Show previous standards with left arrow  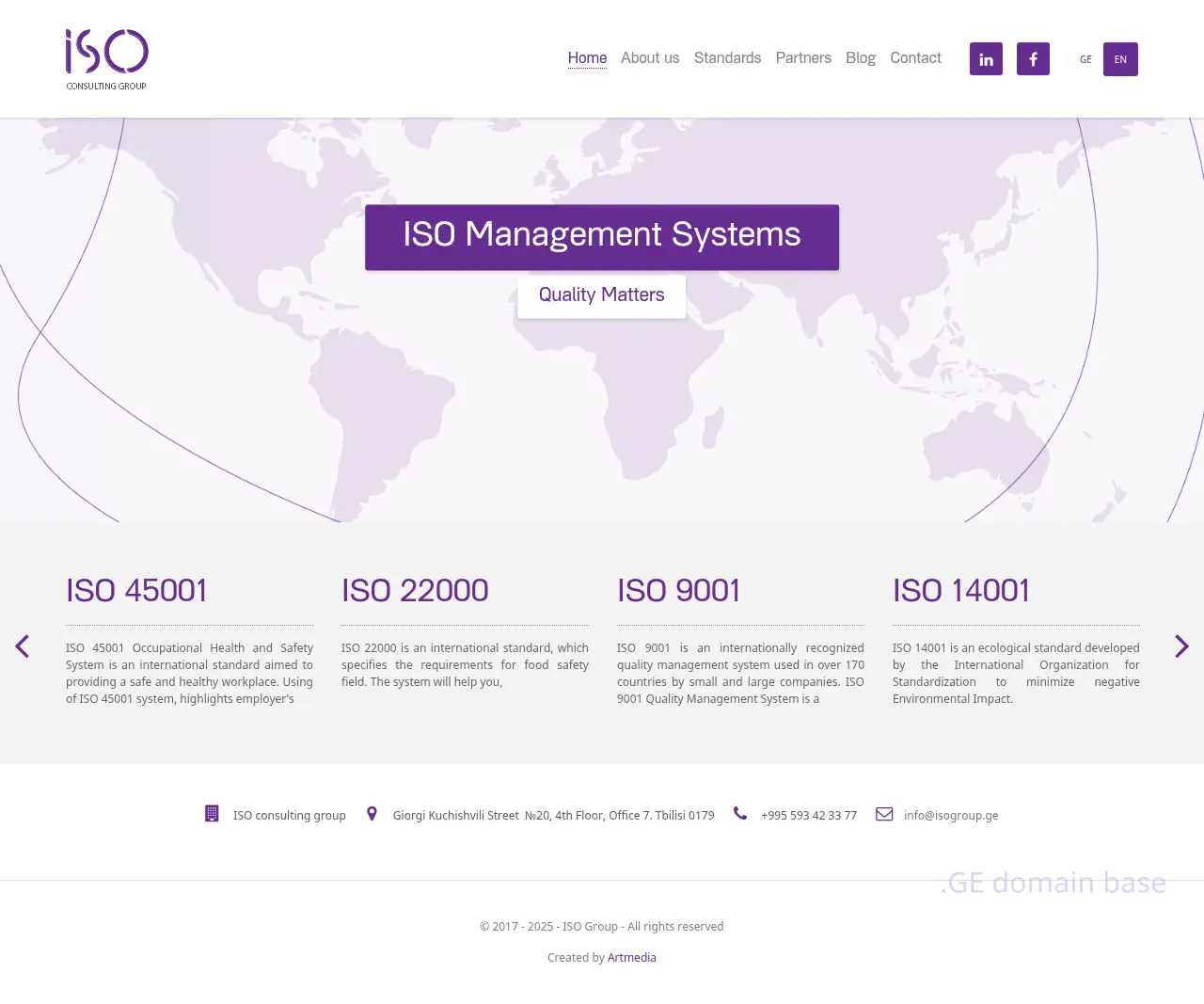click(x=23, y=646)
